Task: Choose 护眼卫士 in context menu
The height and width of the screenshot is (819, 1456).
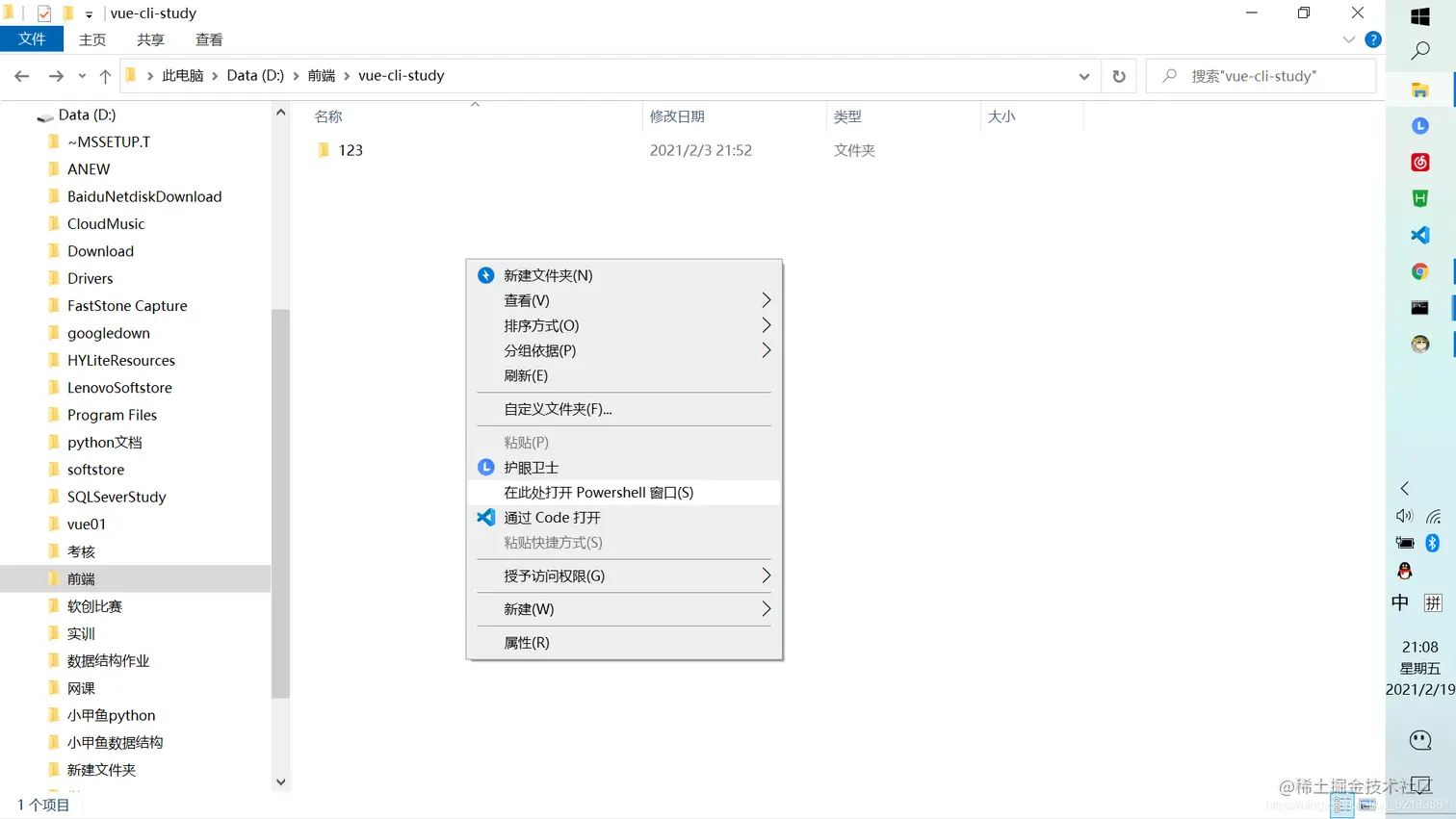Action: click(624, 468)
